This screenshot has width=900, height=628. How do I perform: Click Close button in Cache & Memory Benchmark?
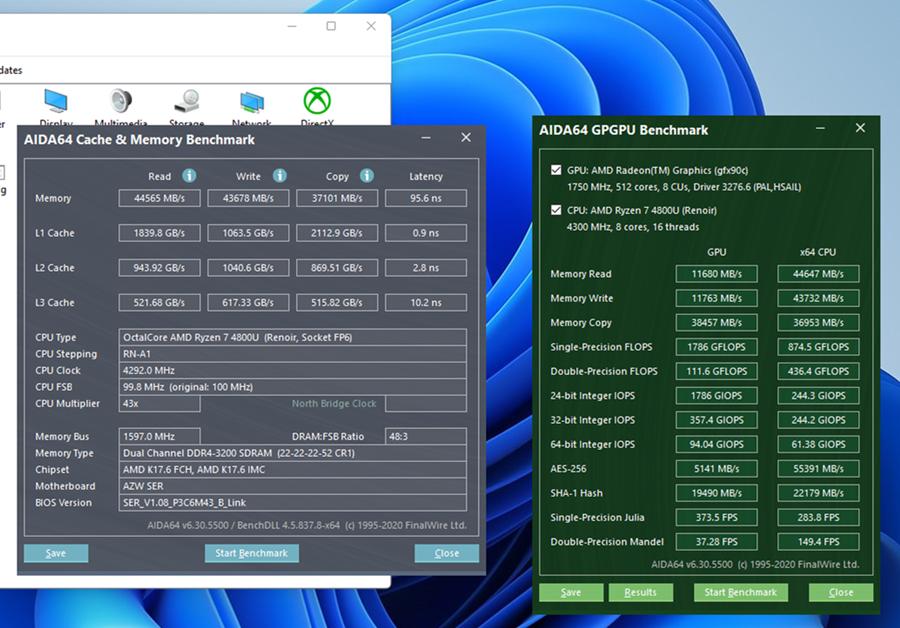click(x=446, y=553)
